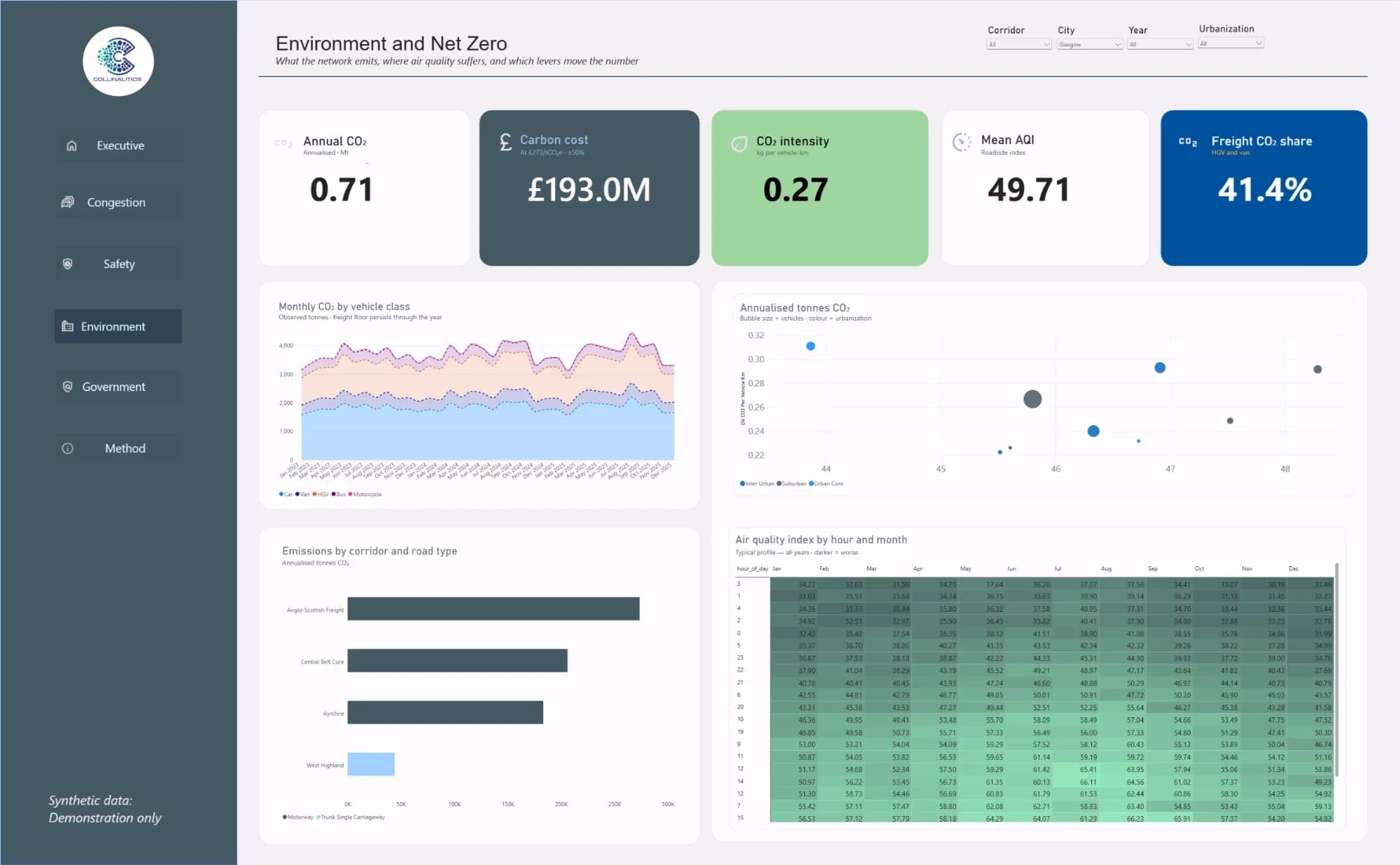
Task: Click the Motorcycle legend entry
Action: (x=365, y=494)
